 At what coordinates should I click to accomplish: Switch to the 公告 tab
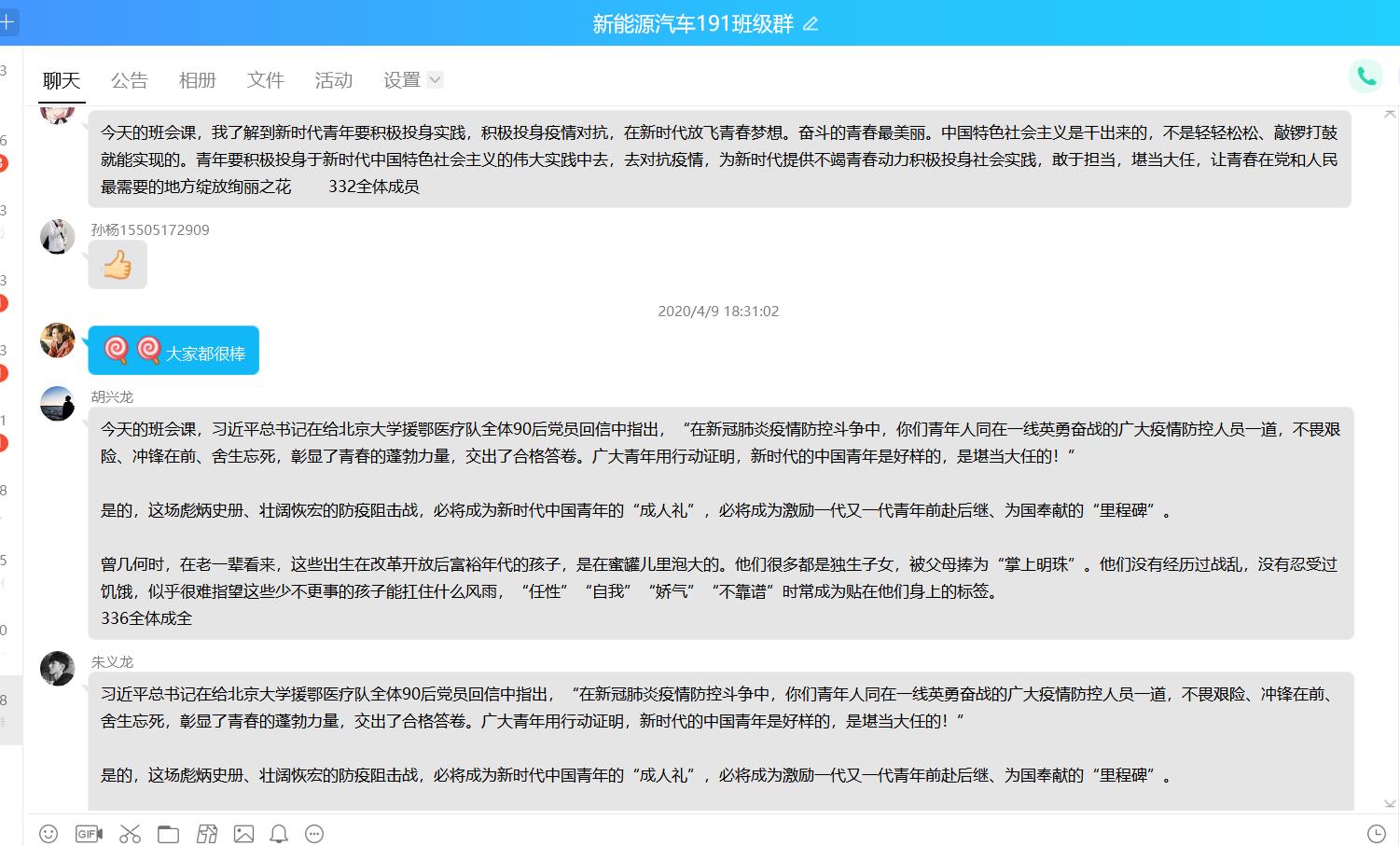point(129,80)
